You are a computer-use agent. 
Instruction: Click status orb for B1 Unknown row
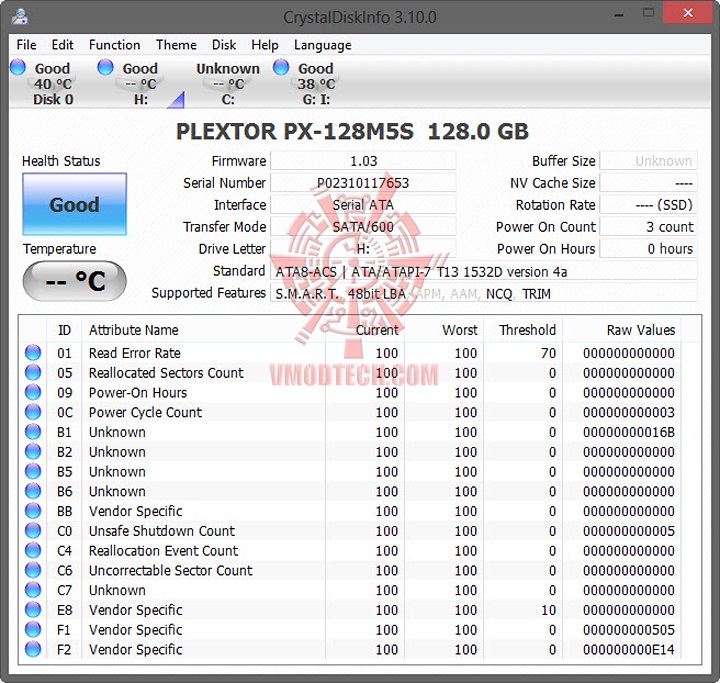coord(33,432)
